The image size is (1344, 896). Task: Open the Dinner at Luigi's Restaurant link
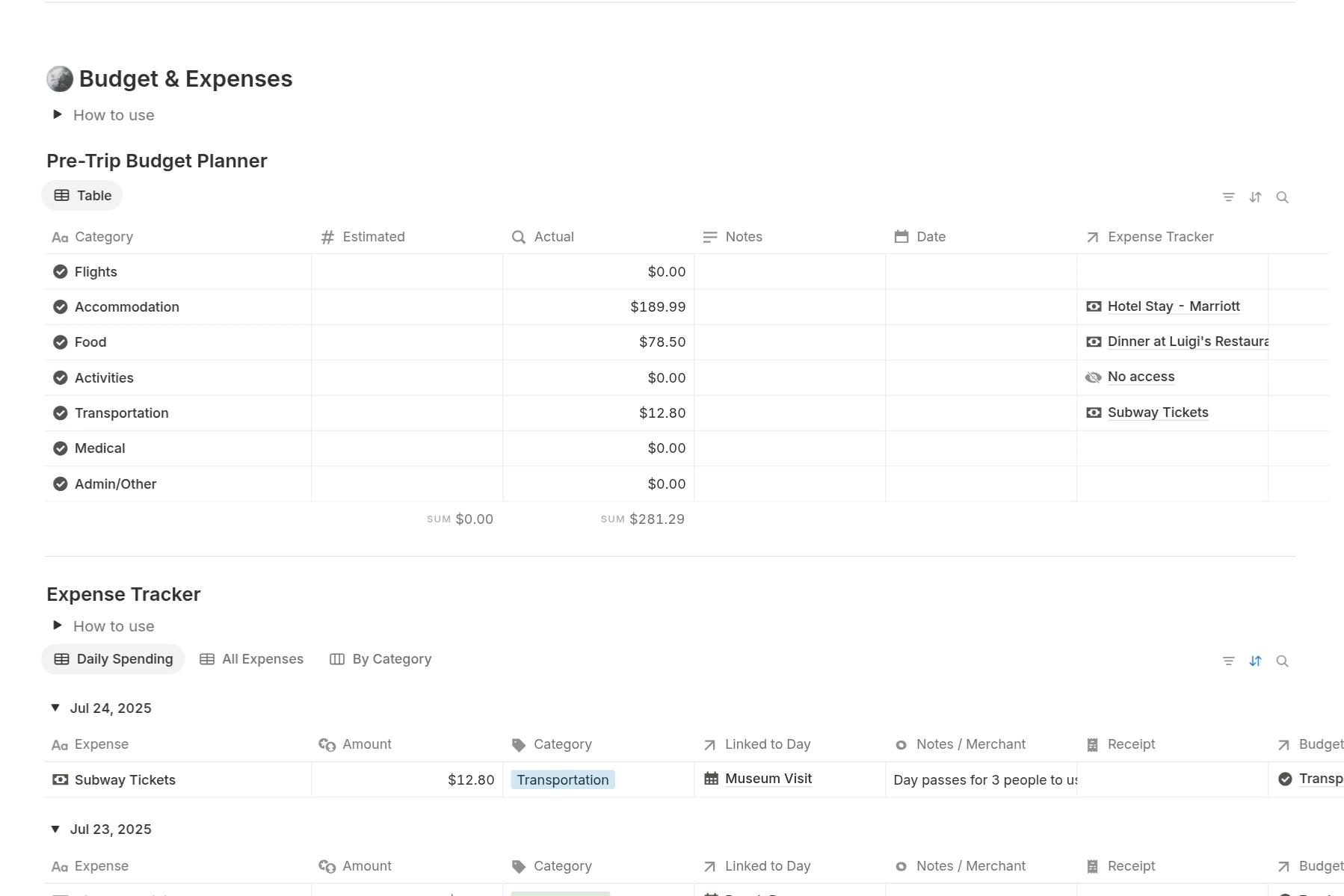pyautogui.click(x=1187, y=342)
